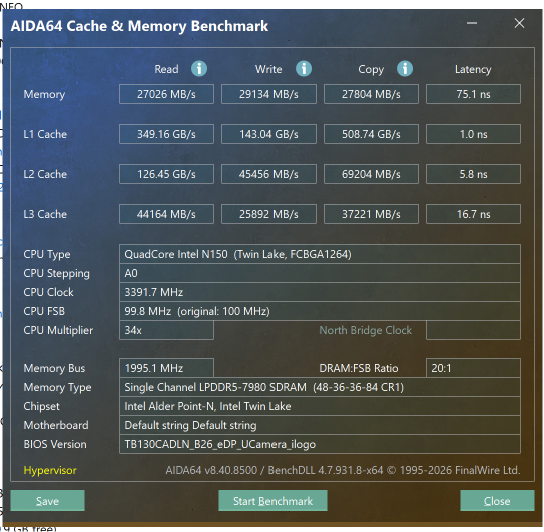Viewport: 544px width, 532px height.
Task: Select L2 Cache read 126.45 GB/s
Action: click(166, 174)
